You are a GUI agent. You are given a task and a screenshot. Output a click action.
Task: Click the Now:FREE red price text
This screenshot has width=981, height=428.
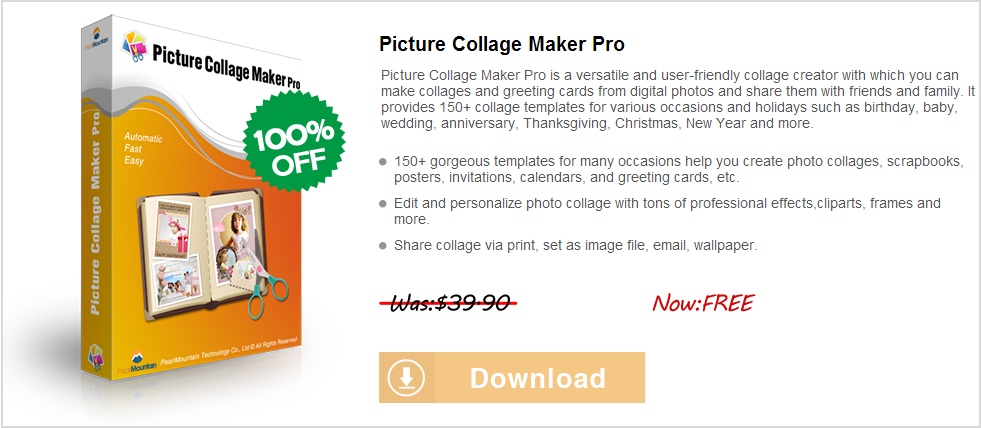[x=703, y=303]
